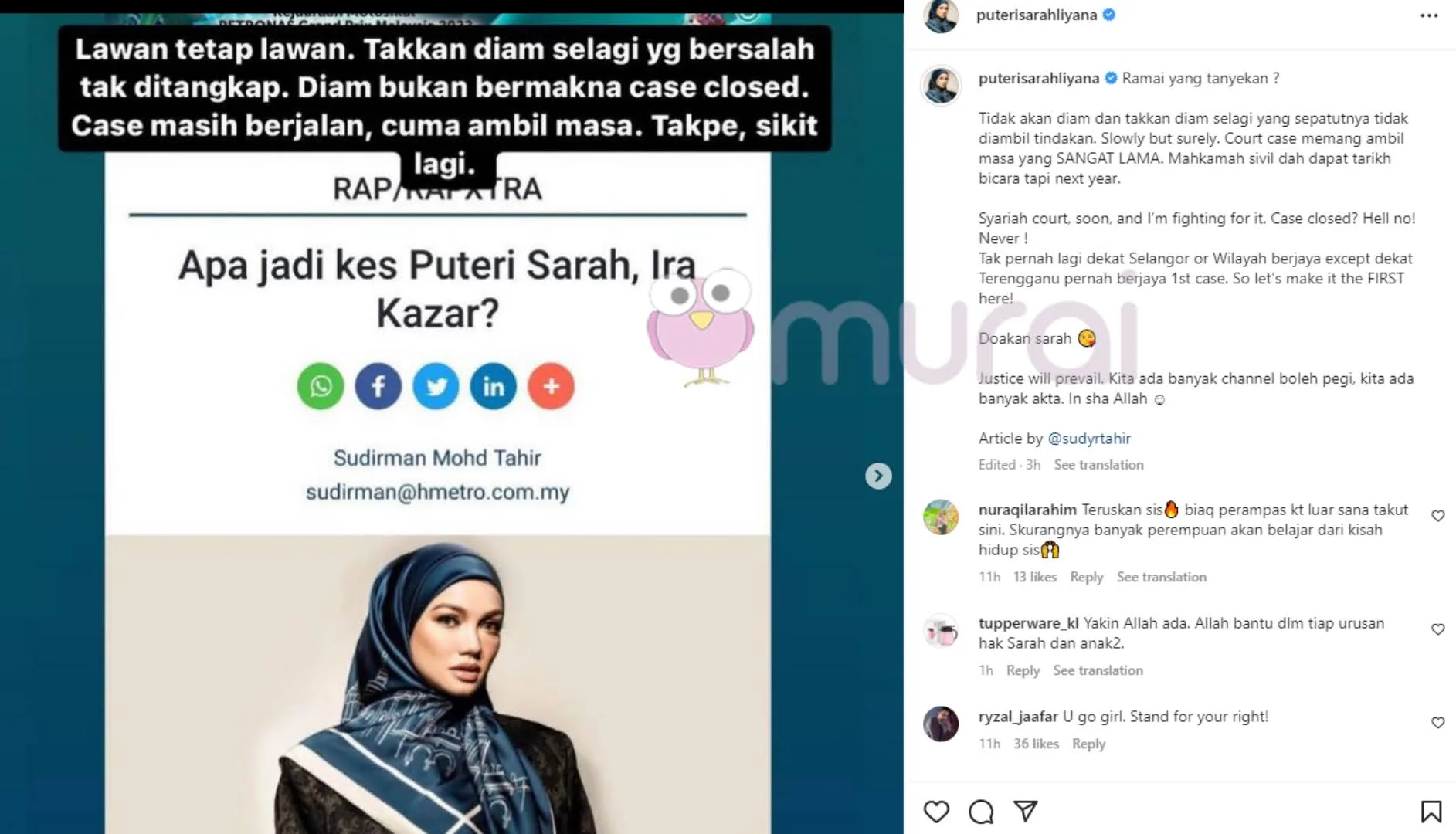Save post with bookmark icon
Viewport: 1456px width, 834px height.
[x=1431, y=812]
